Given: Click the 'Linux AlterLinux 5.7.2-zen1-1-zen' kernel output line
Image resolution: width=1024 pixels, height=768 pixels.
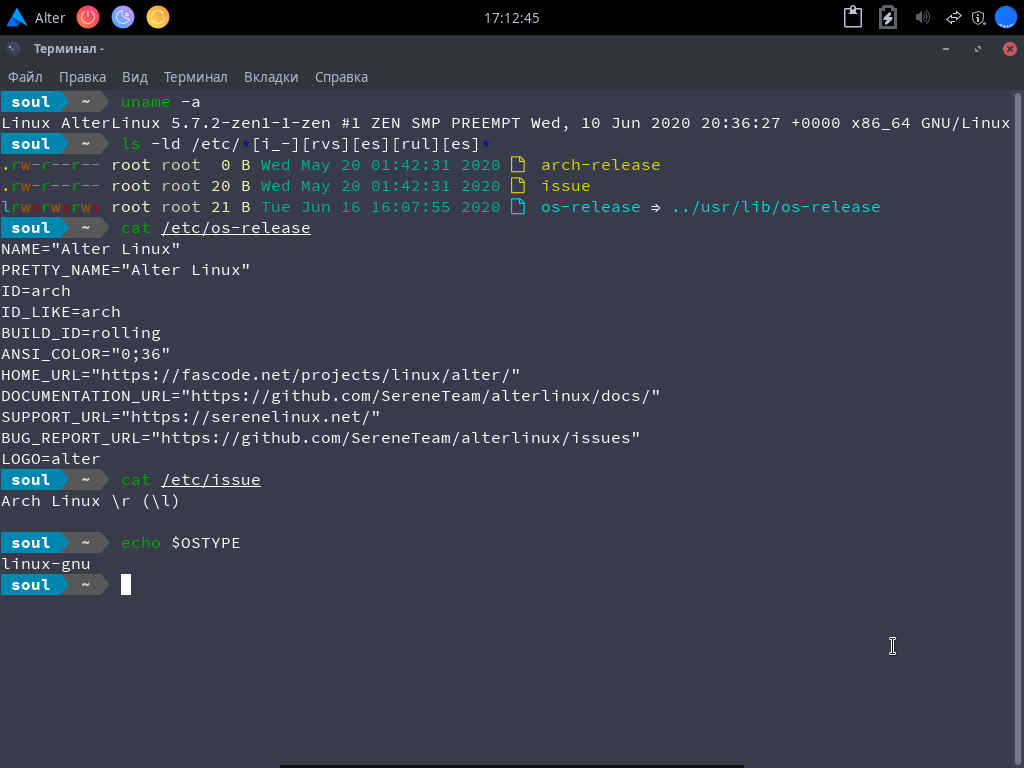Looking at the screenshot, I should click(505, 123).
